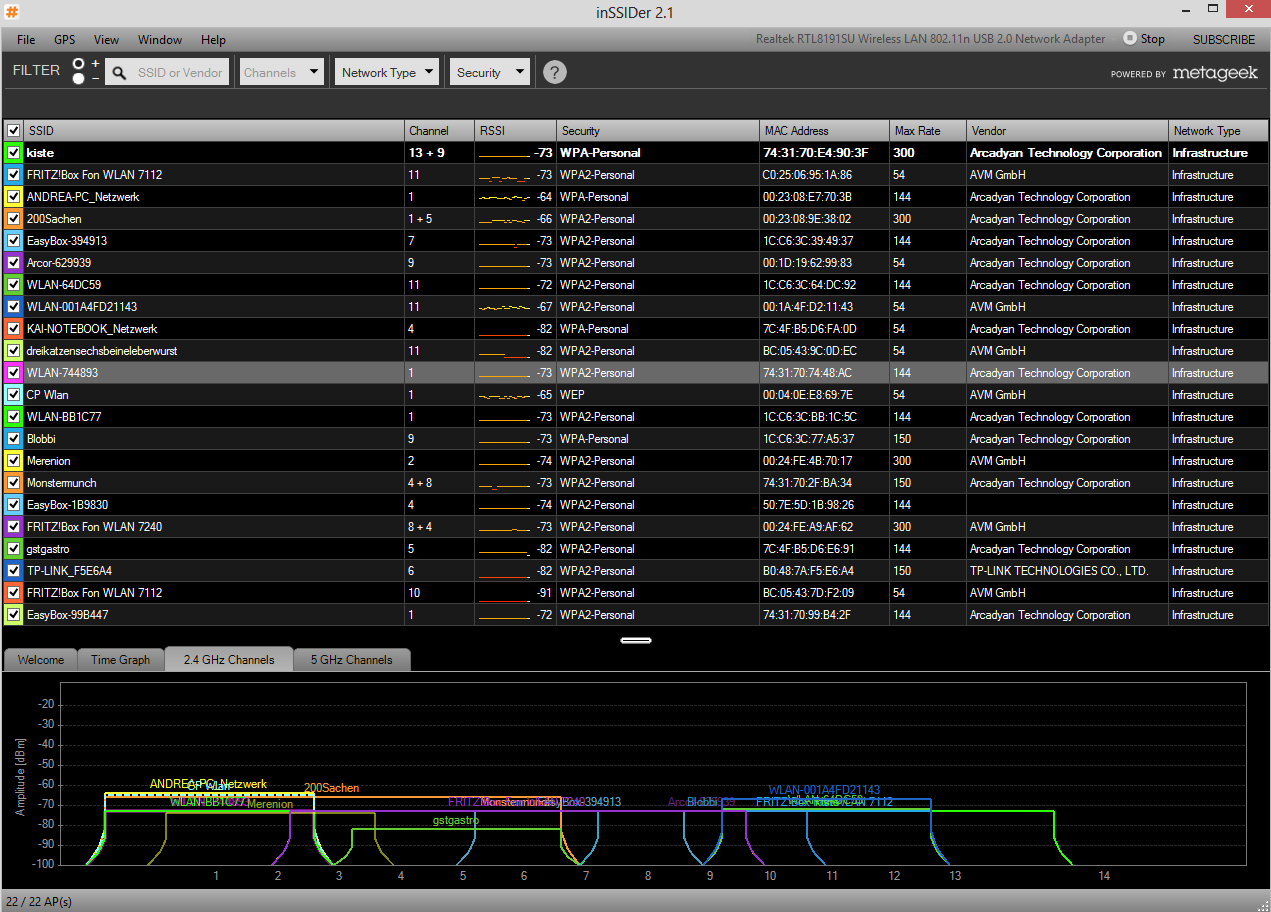This screenshot has width=1271, height=912.
Task: Select the plus filter radio button
Action: (79, 64)
